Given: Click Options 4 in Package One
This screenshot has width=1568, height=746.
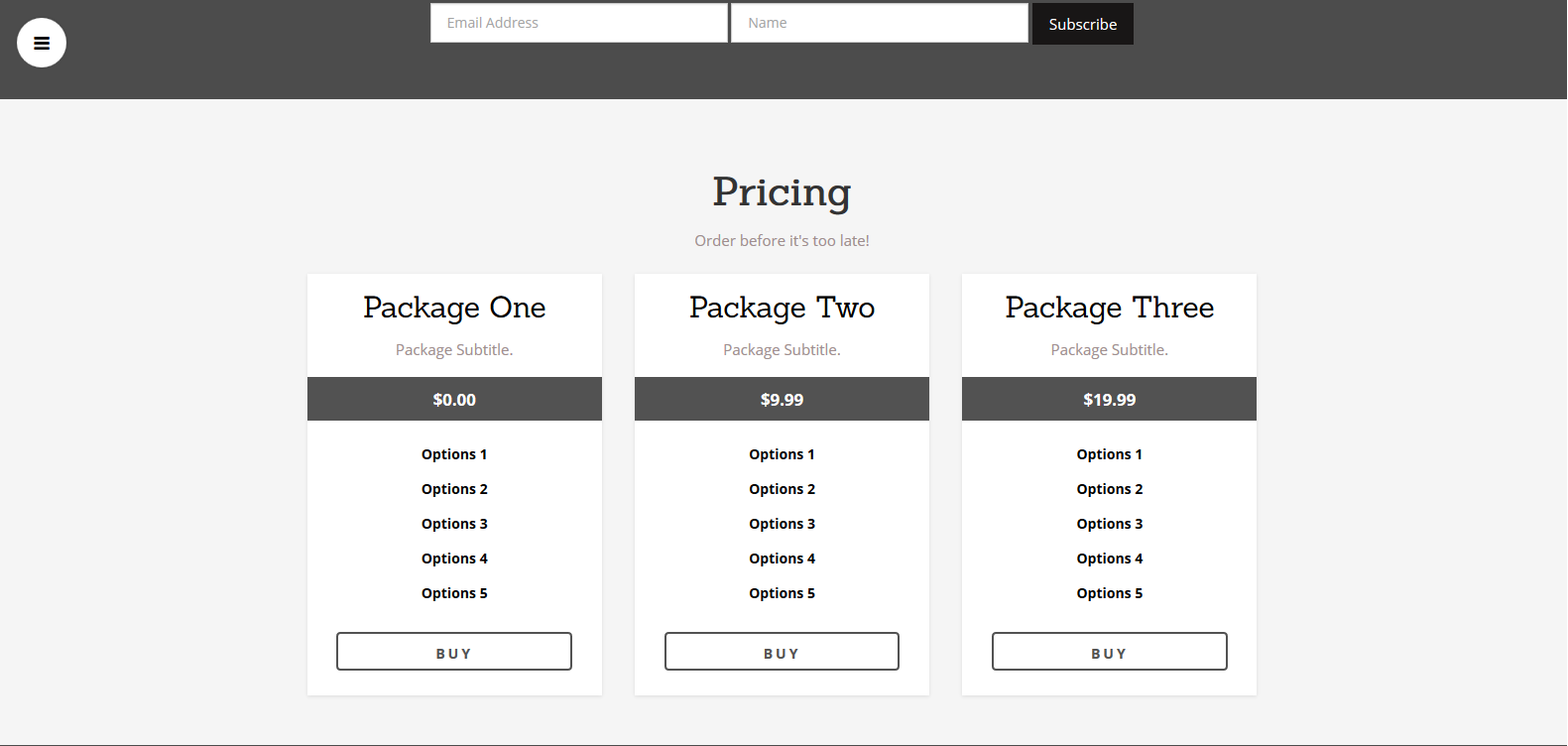Looking at the screenshot, I should (454, 559).
